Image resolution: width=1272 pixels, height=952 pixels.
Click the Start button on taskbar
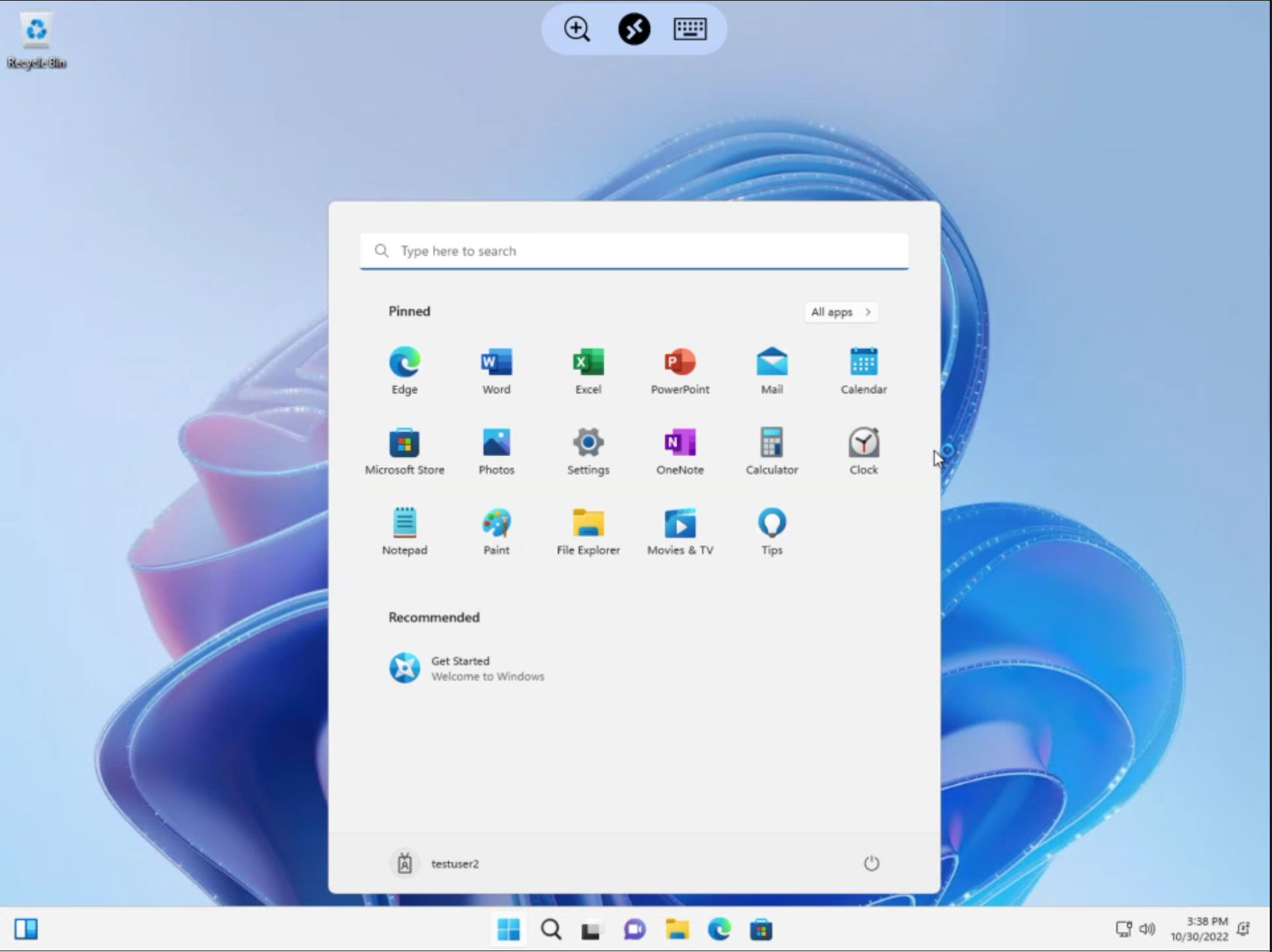coord(509,930)
